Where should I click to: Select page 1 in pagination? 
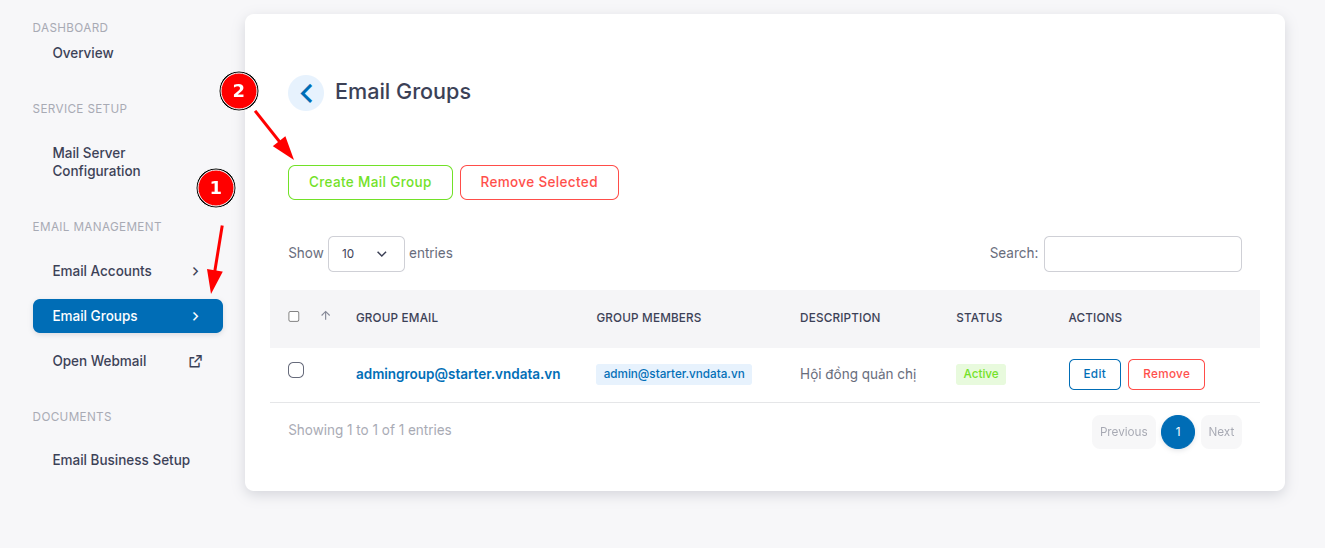pos(1178,432)
